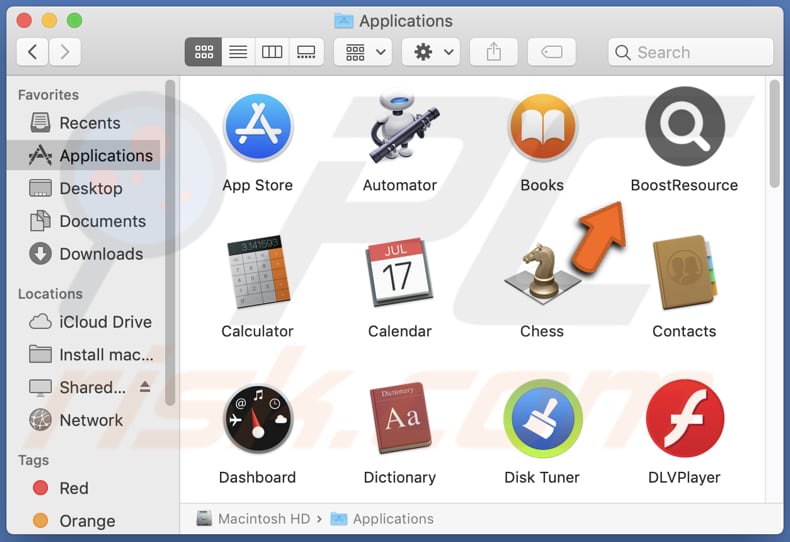Screen dimensions: 790x542
Task: Minimize the window with yellow button
Action: (49, 21)
